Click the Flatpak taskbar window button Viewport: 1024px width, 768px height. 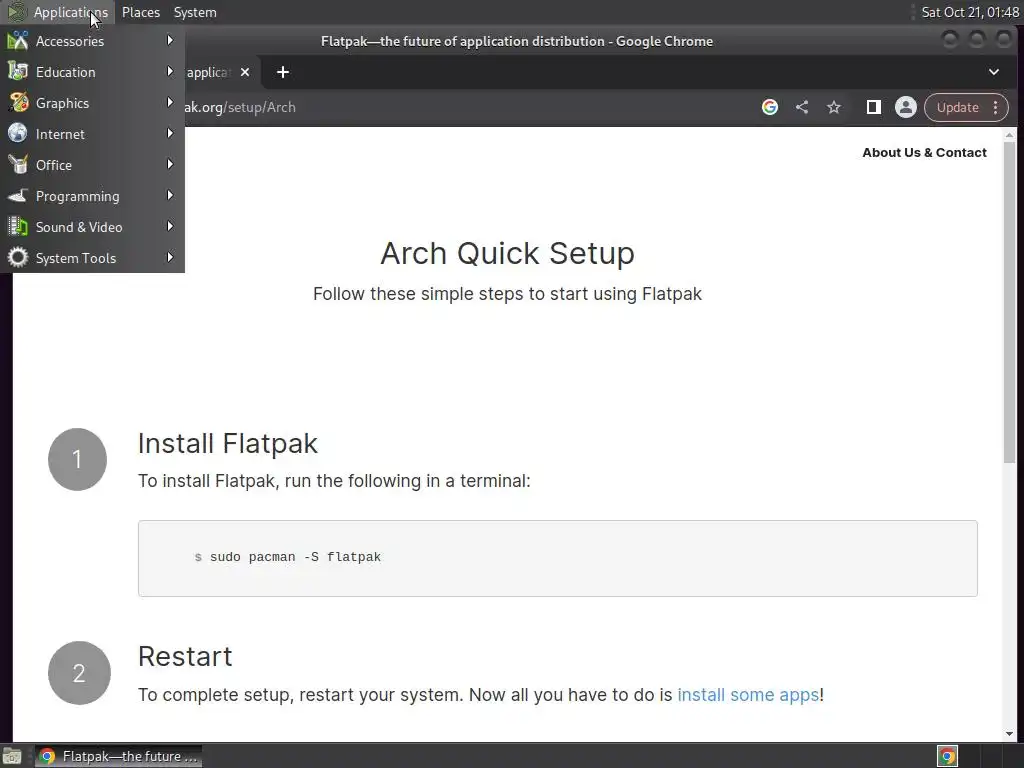coord(118,756)
